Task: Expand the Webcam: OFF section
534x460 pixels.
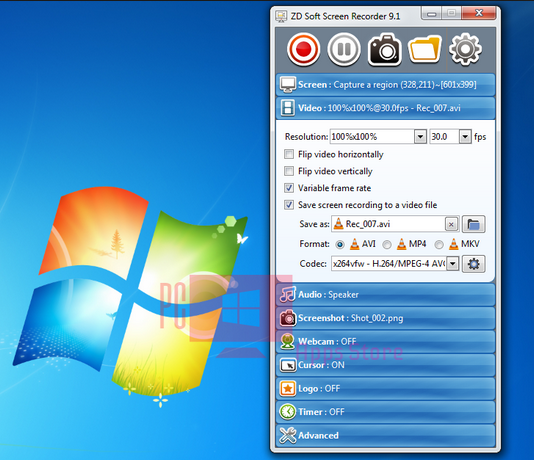Action: [x=386, y=342]
